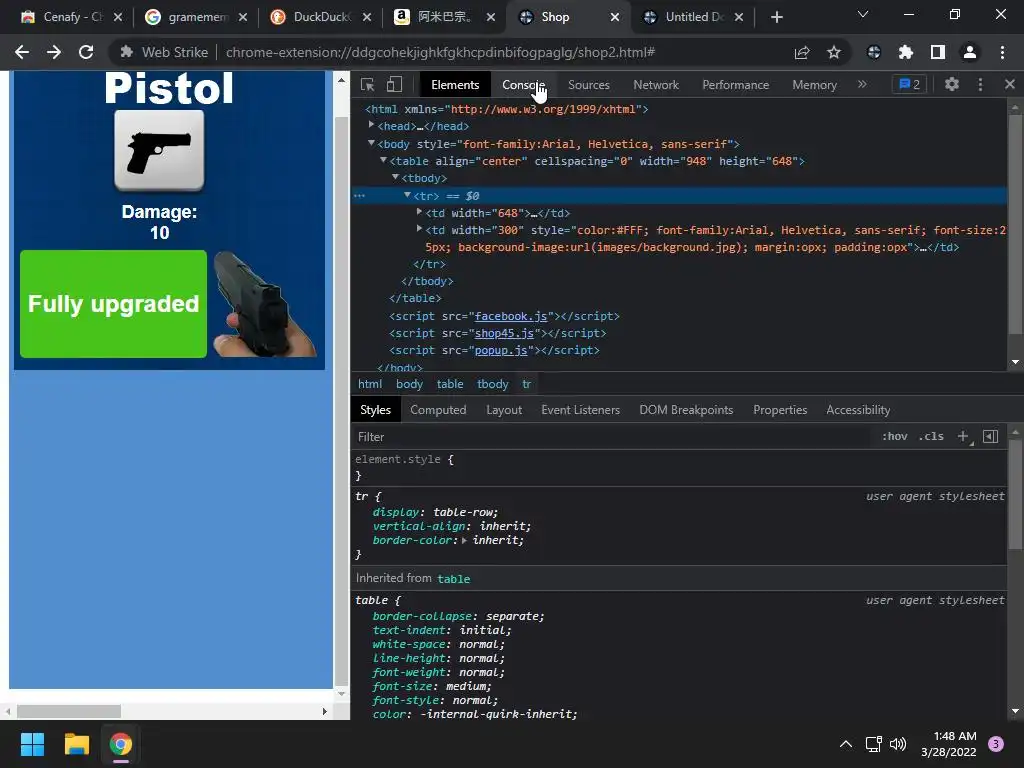The height and width of the screenshot is (768, 1024).
Task: Go back in browser history
Action: 22,52
